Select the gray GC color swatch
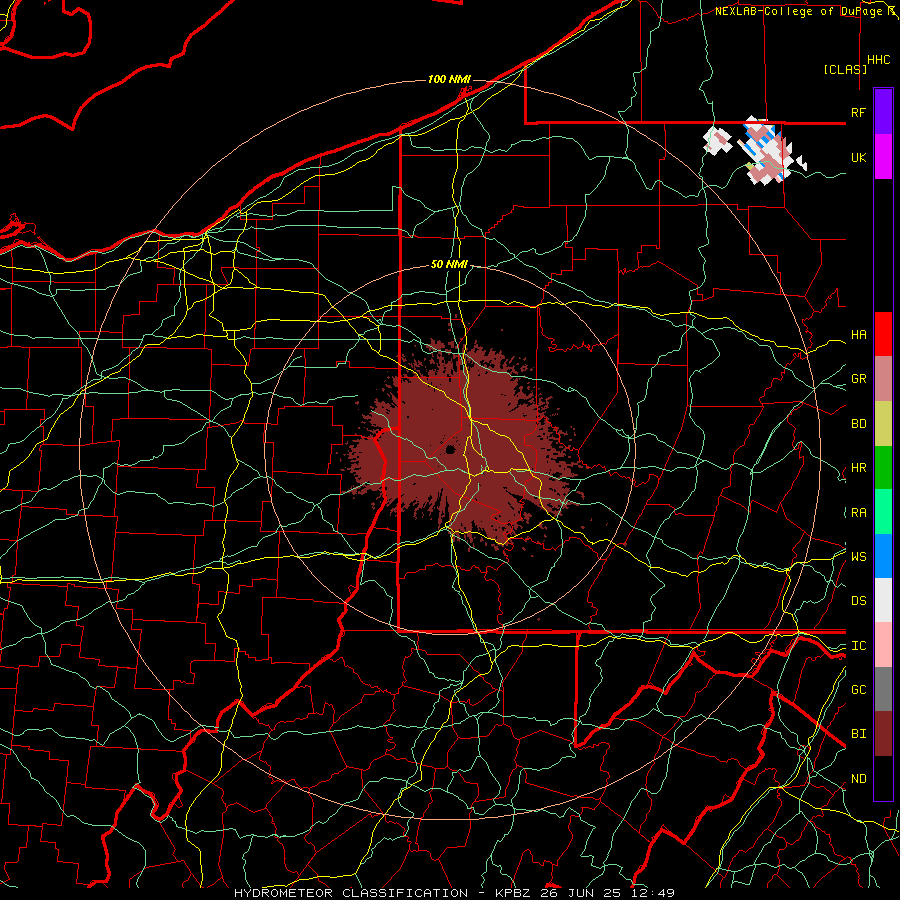Screen dimensions: 900x900 [883, 689]
